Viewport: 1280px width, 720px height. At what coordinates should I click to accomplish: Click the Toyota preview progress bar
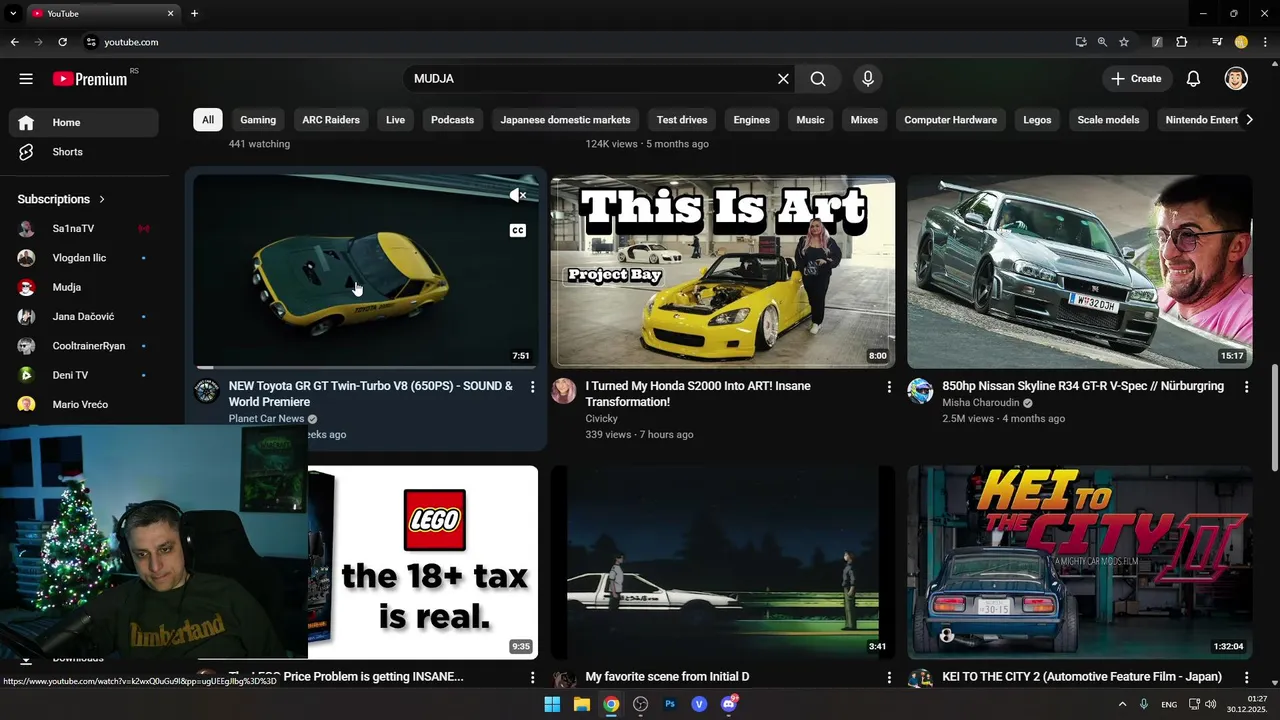point(366,367)
